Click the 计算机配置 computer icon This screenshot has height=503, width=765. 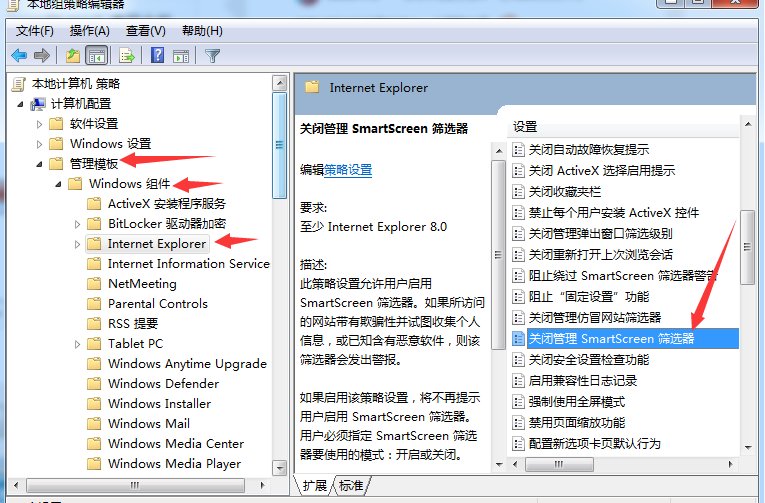pos(38,104)
